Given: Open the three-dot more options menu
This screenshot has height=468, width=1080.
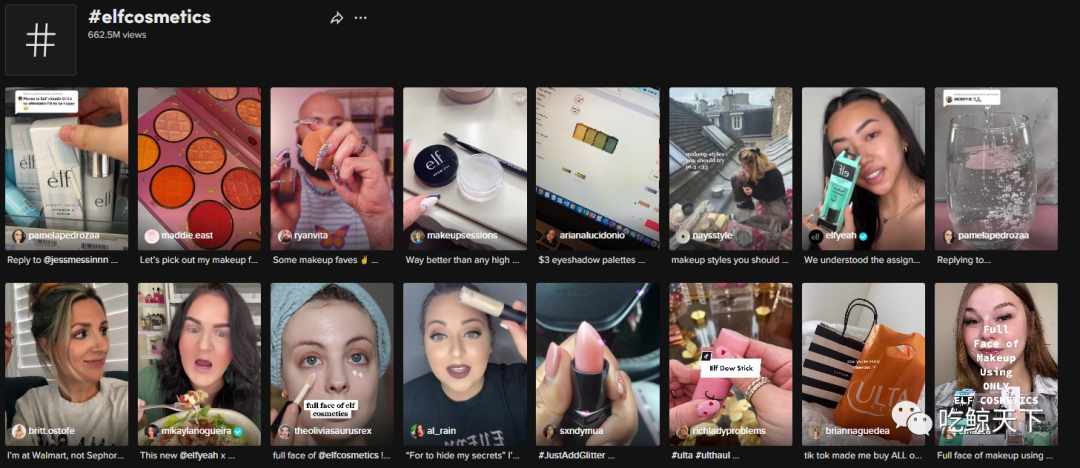Looking at the screenshot, I should click(361, 18).
